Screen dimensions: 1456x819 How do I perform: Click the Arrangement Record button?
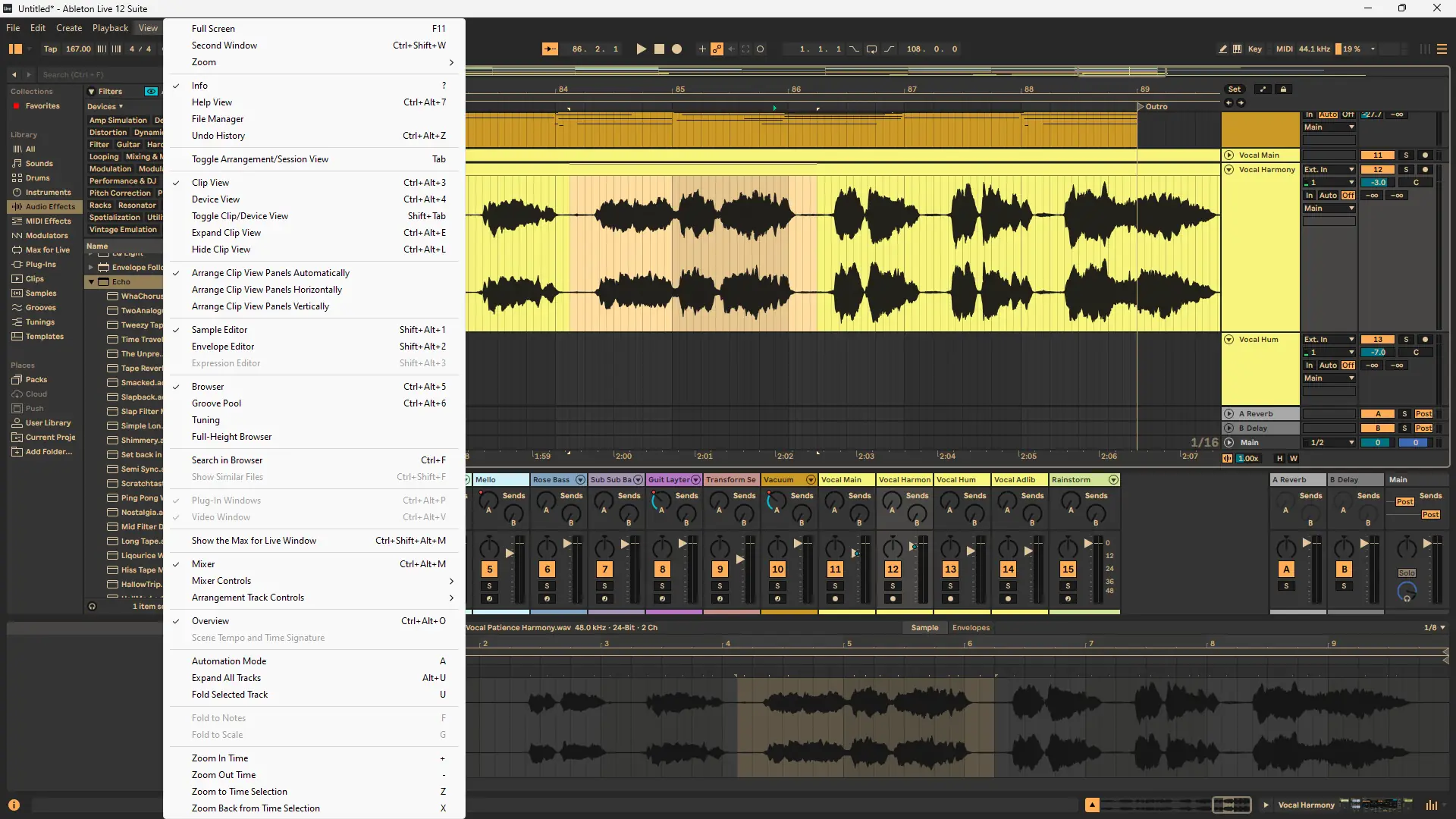(676, 49)
